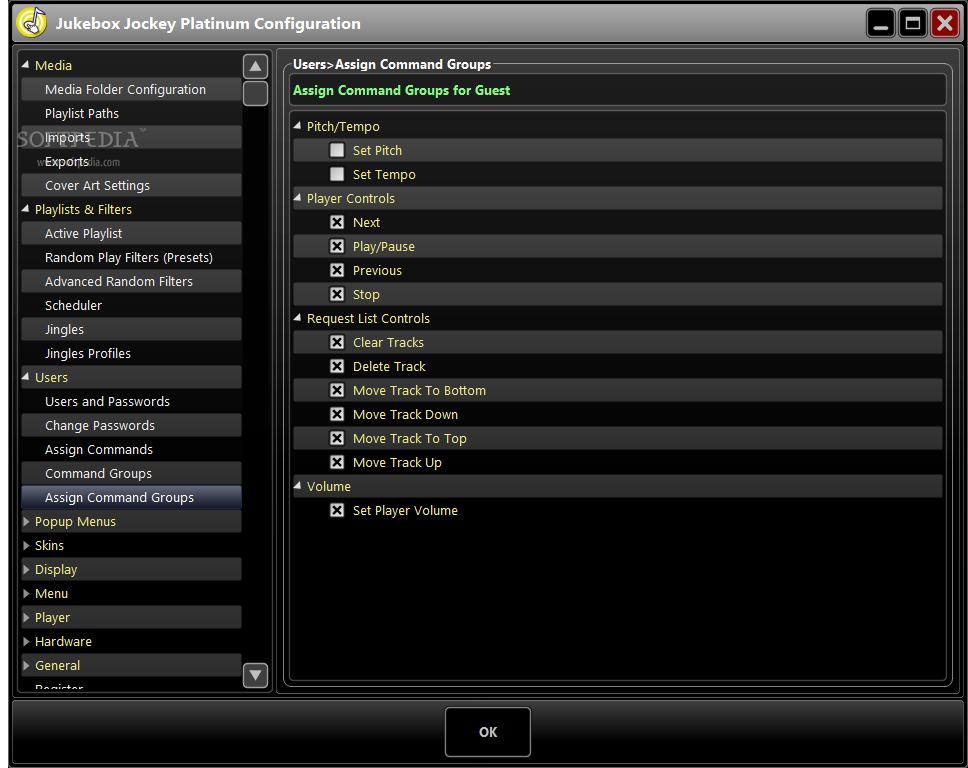The height and width of the screenshot is (768, 968).
Task: Click the Jukebox Jockey app logo icon
Action: click(x=31, y=23)
